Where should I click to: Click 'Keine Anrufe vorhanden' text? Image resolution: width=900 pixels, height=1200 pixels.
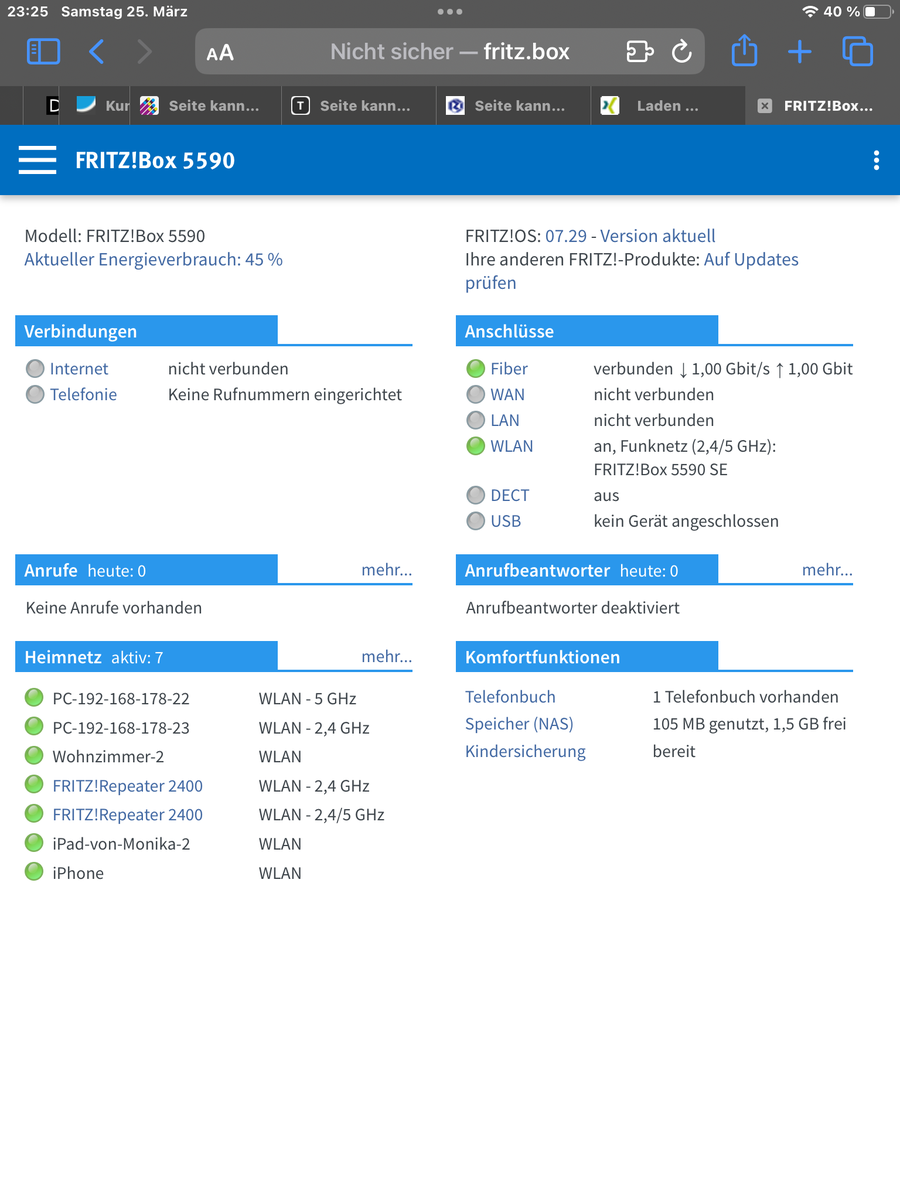(114, 608)
